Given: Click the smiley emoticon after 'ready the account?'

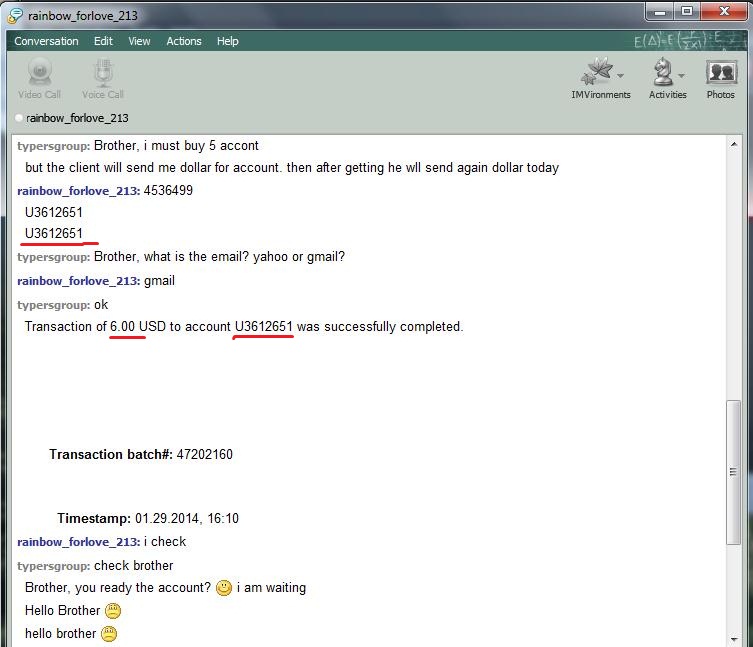Looking at the screenshot, I should point(224,588).
